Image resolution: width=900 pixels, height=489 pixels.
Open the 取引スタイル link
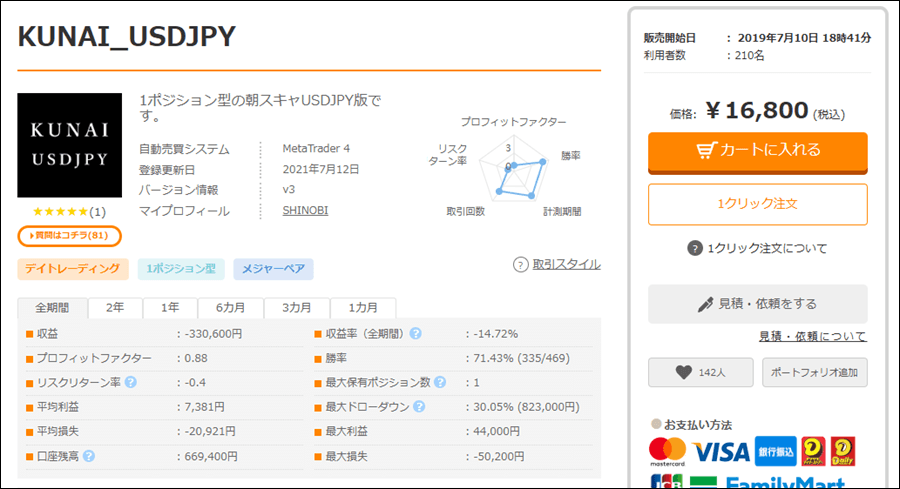pos(567,265)
